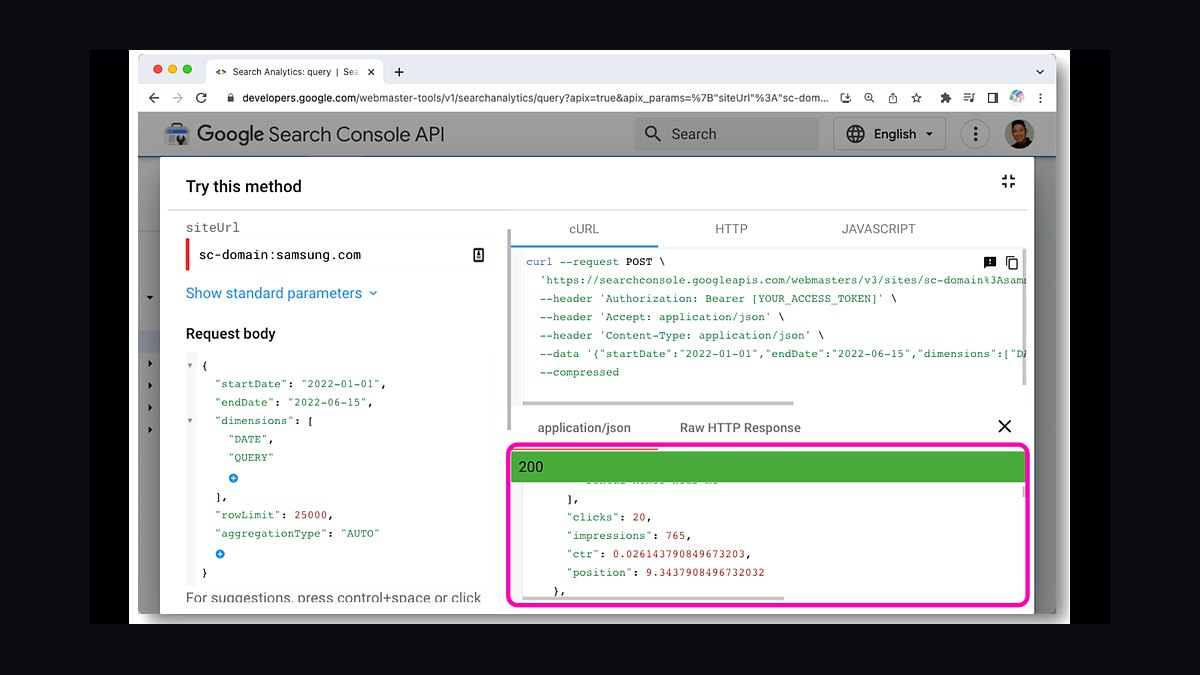Switch to the JAVASCRIPT tab

[x=878, y=229]
